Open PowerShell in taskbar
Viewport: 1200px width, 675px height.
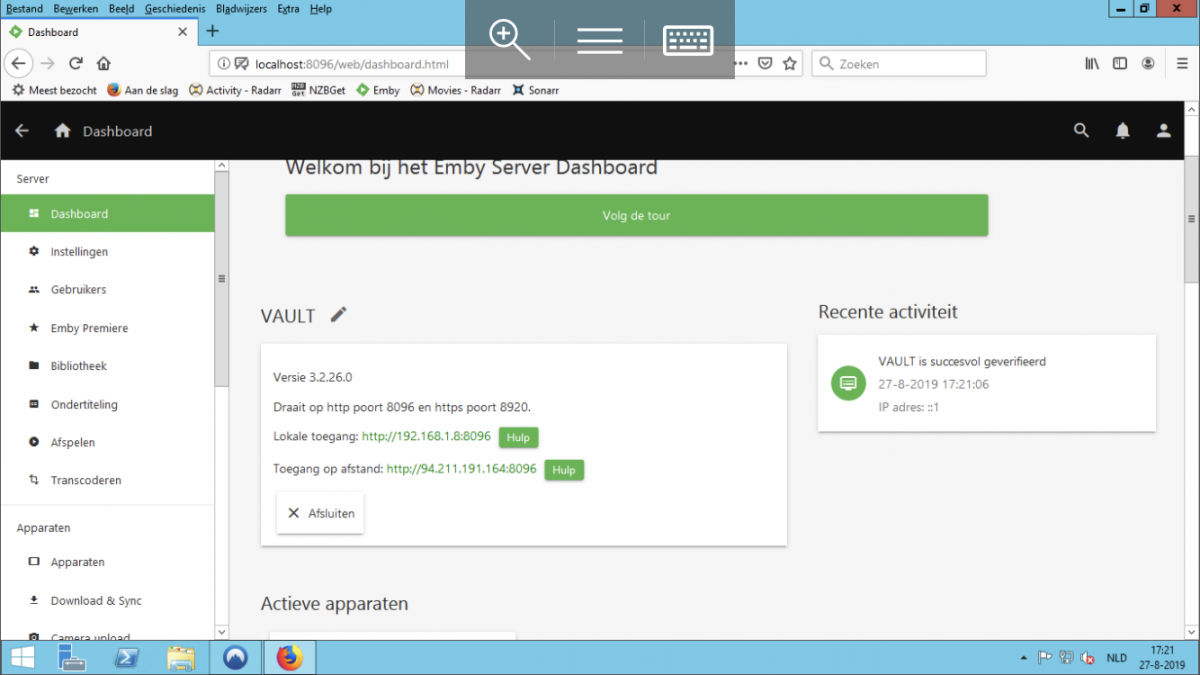[127, 657]
